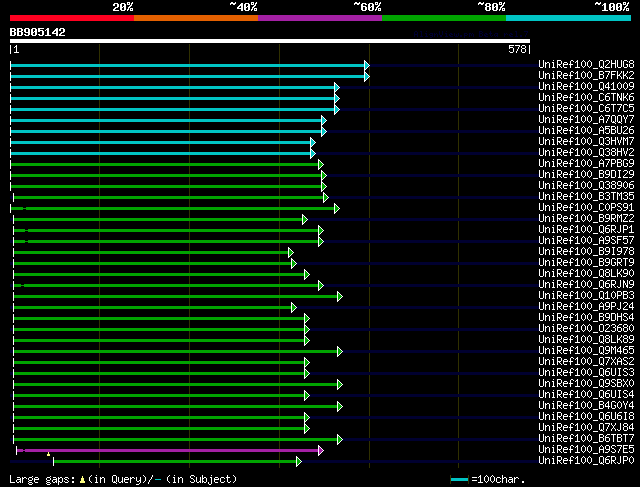Viewport: 640px width, 487px height.
Task: Select the UniRef100_B9GRT9 label
Action: click(x=586, y=262)
